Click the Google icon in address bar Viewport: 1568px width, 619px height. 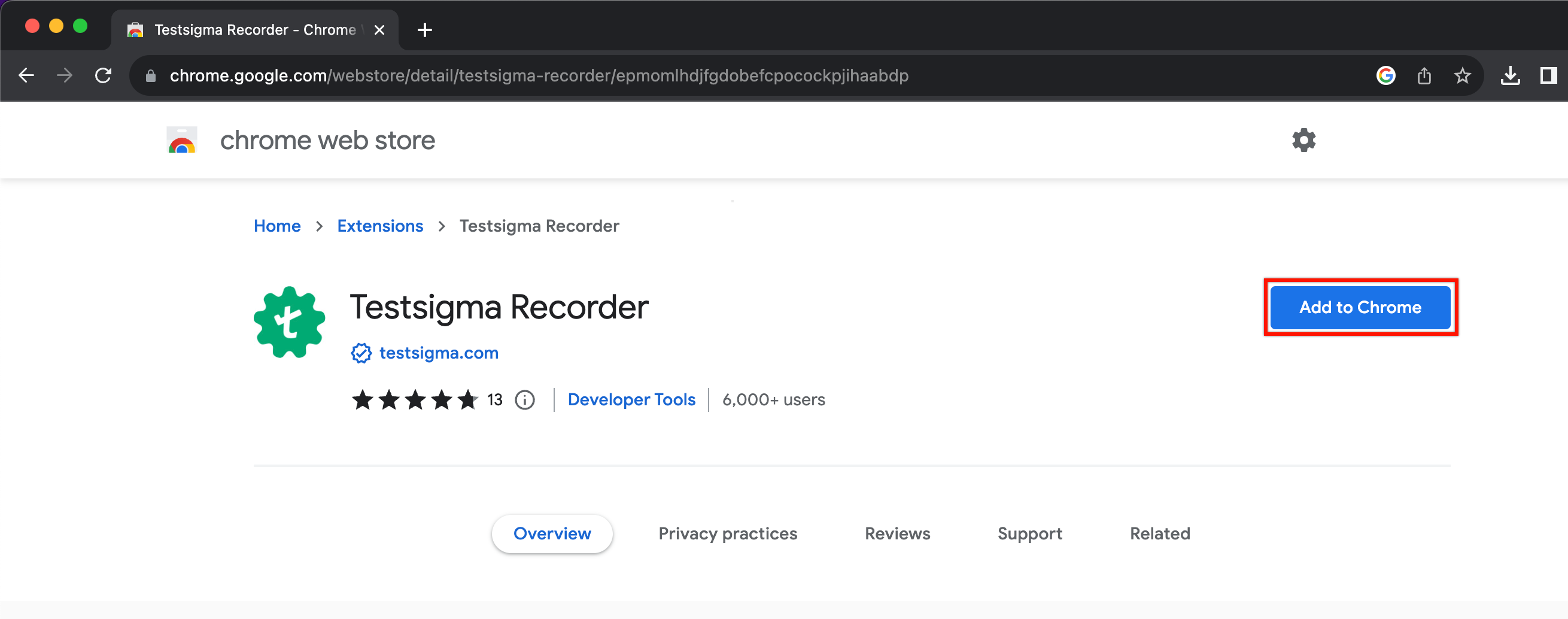pyautogui.click(x=1385, y=75)
